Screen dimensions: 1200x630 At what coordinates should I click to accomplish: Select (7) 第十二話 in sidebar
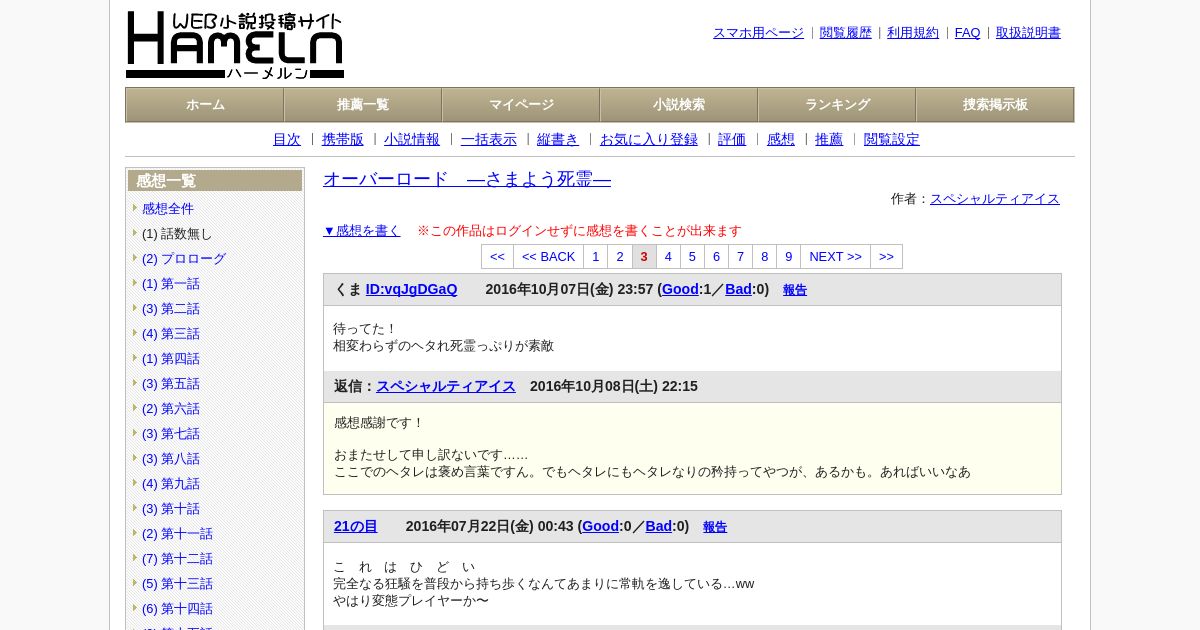coord(177,559)
